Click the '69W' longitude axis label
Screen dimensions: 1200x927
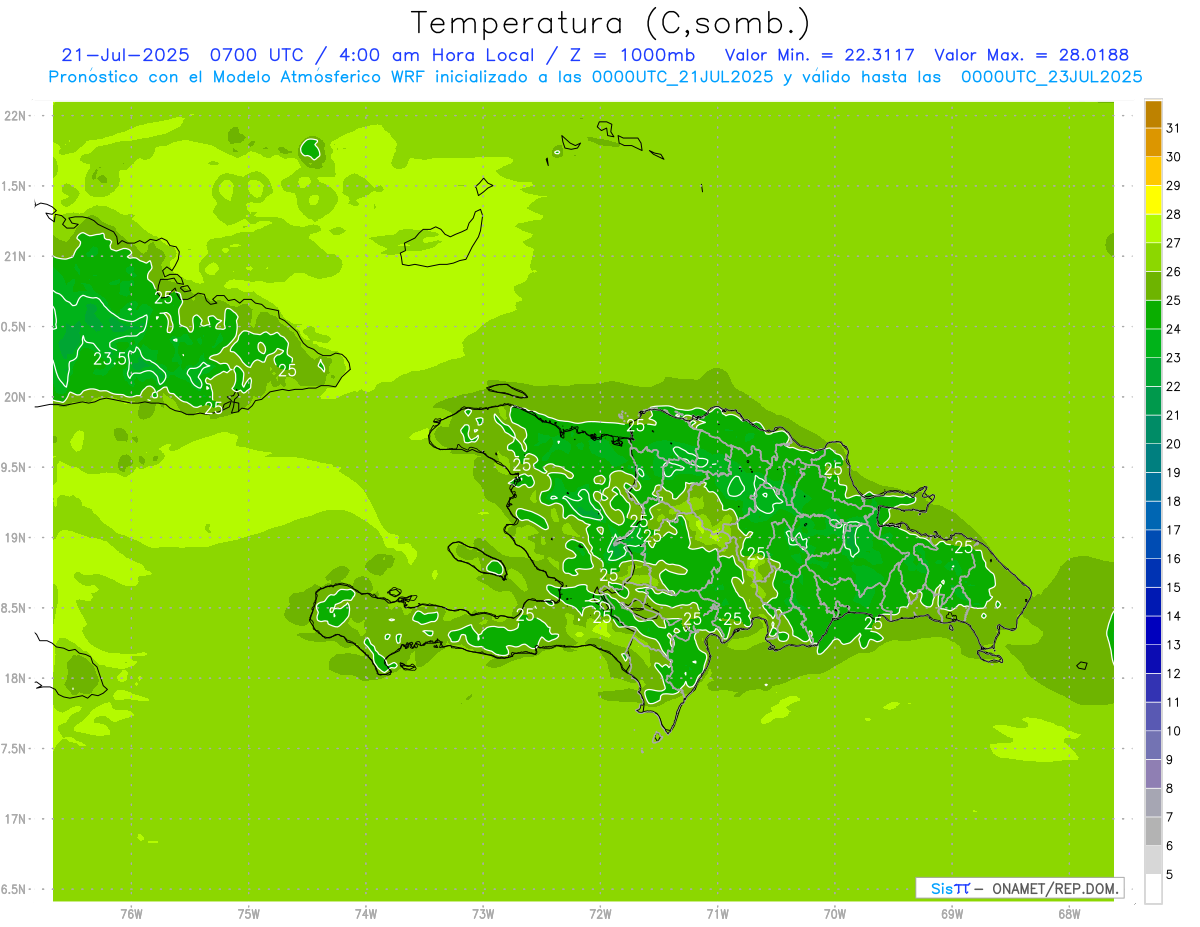[x=952, y=913]
